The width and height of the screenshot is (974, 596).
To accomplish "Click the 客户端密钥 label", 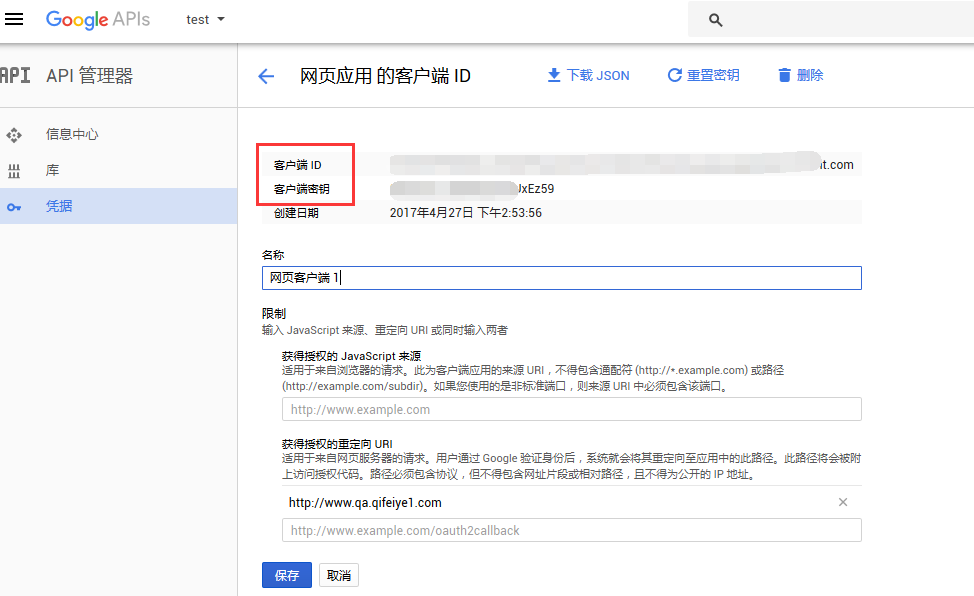I will tap(302, 189).
